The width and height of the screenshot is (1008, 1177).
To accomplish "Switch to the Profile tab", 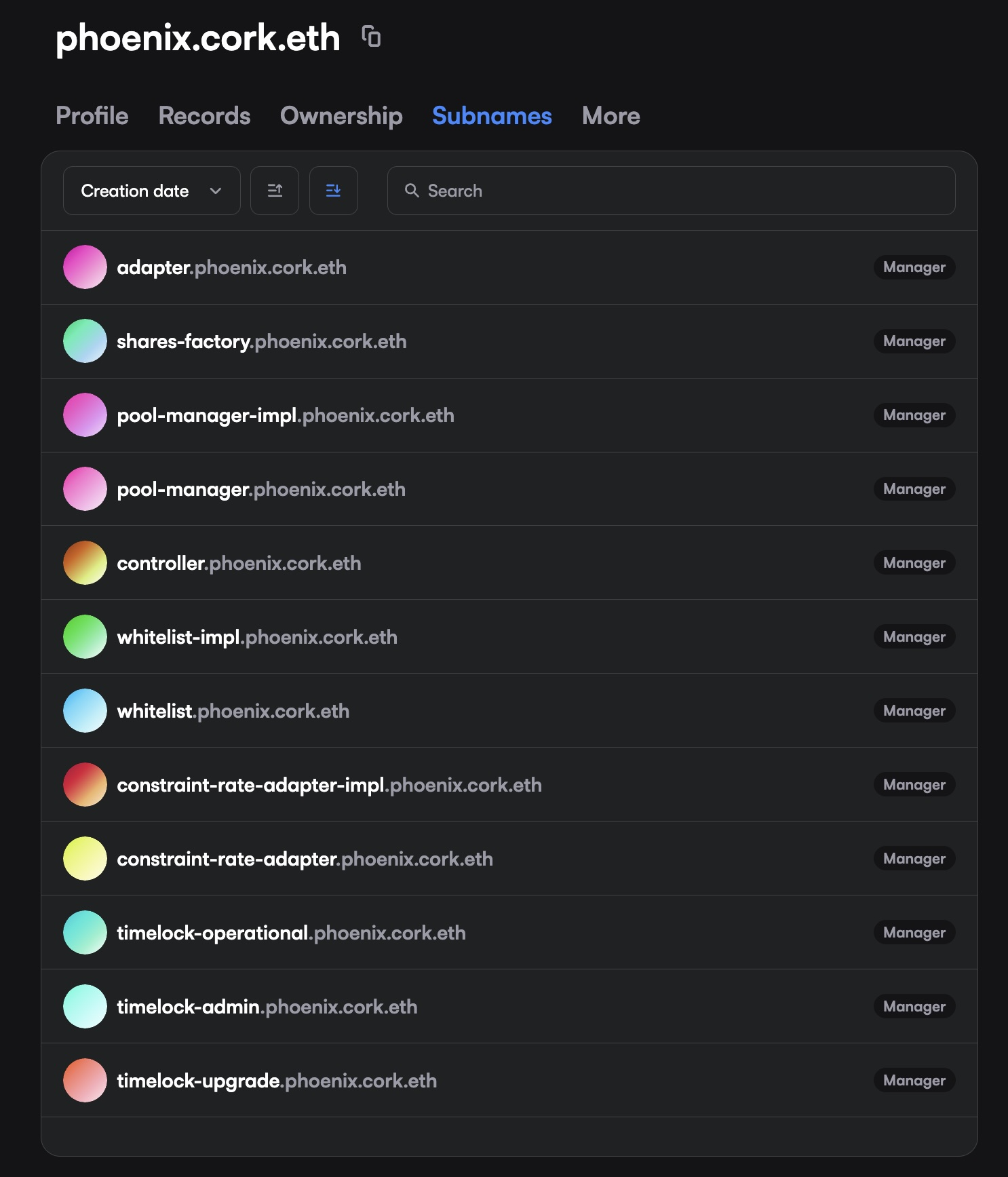I will click(92, 116).
